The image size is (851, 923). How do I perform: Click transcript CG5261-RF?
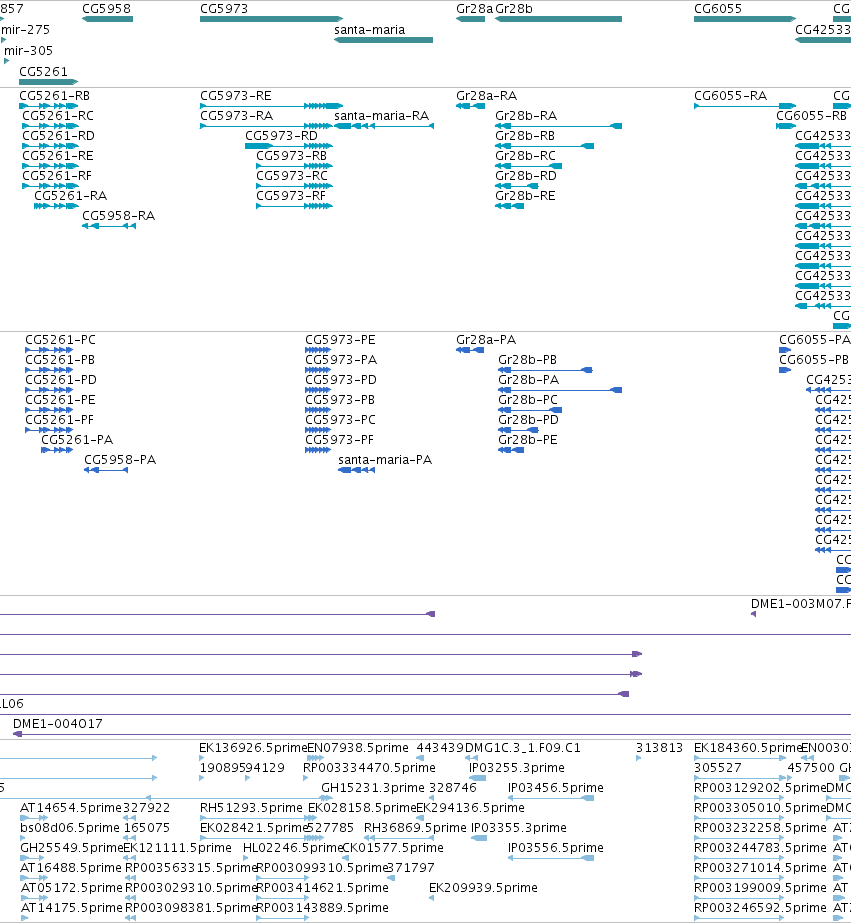coord(57,176)
